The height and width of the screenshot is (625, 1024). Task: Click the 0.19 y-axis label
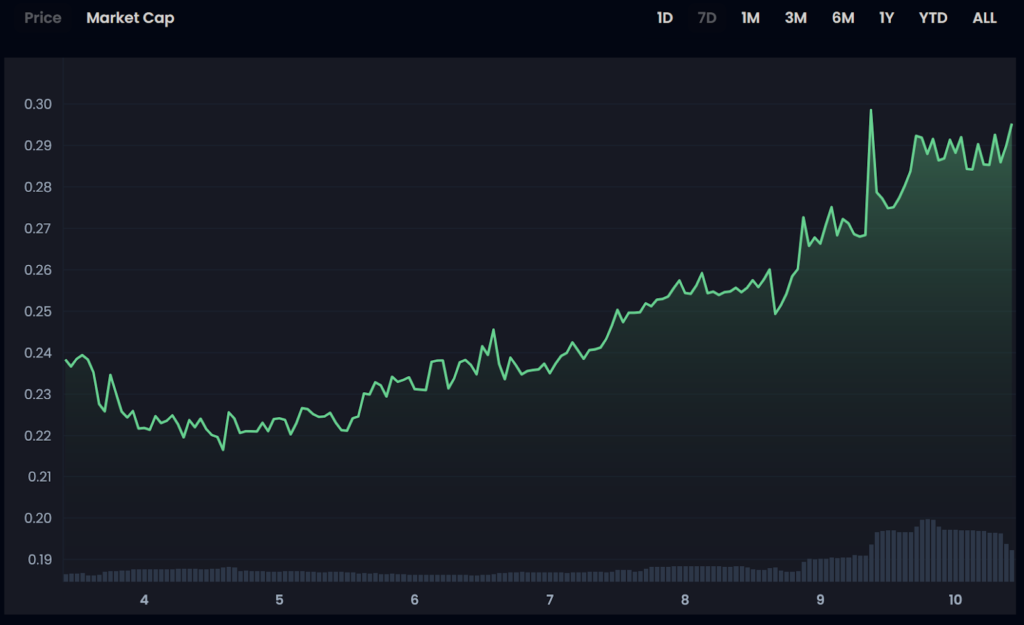(x=39, y=559)
